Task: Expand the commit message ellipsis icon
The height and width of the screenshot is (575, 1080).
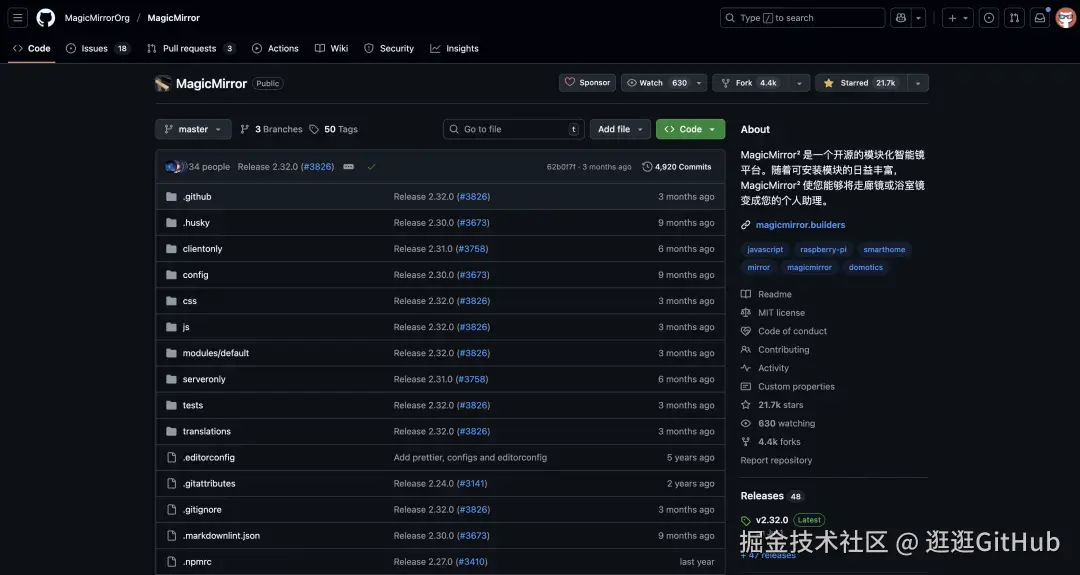Action: [x=349, y=167]
